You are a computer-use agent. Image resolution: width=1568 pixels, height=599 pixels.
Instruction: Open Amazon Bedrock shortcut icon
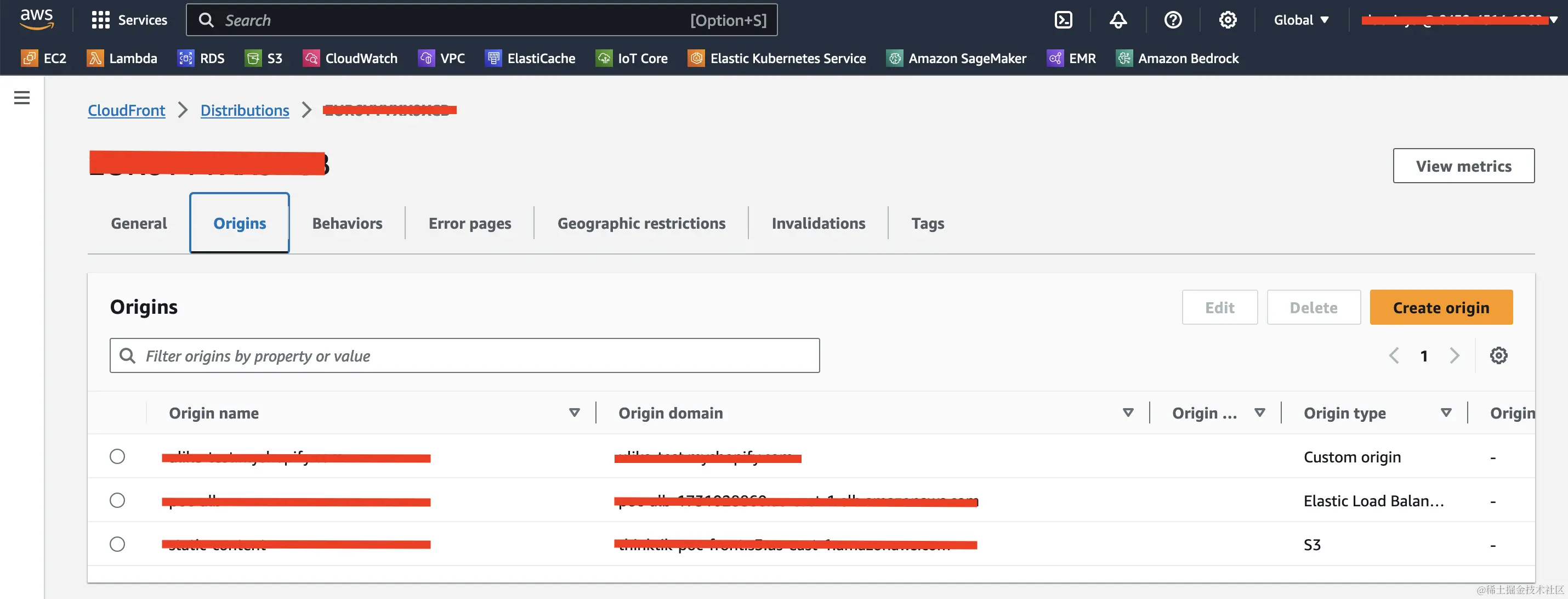(x=1124, y=59)
